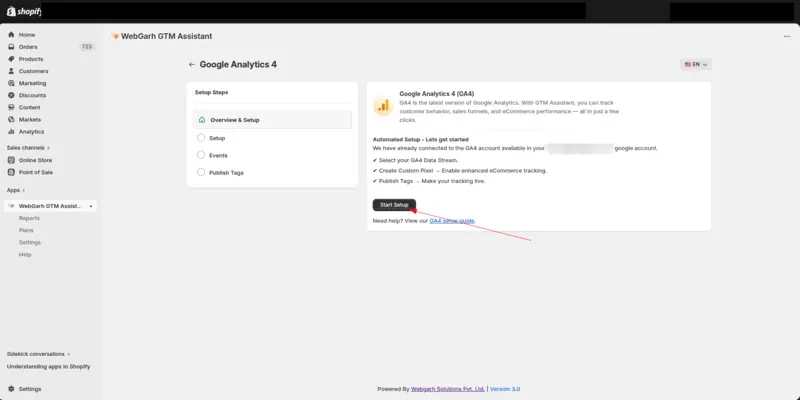Viewport: 800px width, 400px height.
Task: Open the Help submenu item
Action: [25, 255]
